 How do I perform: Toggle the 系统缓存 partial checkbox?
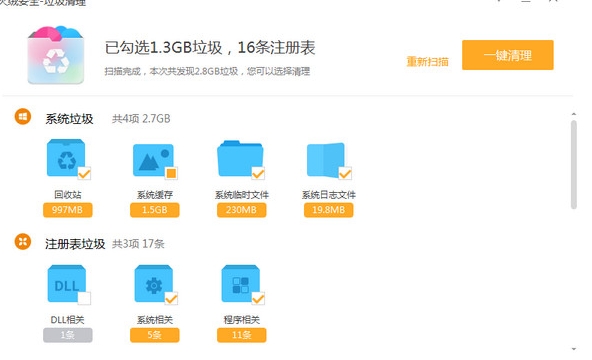[x=171, y=173]
